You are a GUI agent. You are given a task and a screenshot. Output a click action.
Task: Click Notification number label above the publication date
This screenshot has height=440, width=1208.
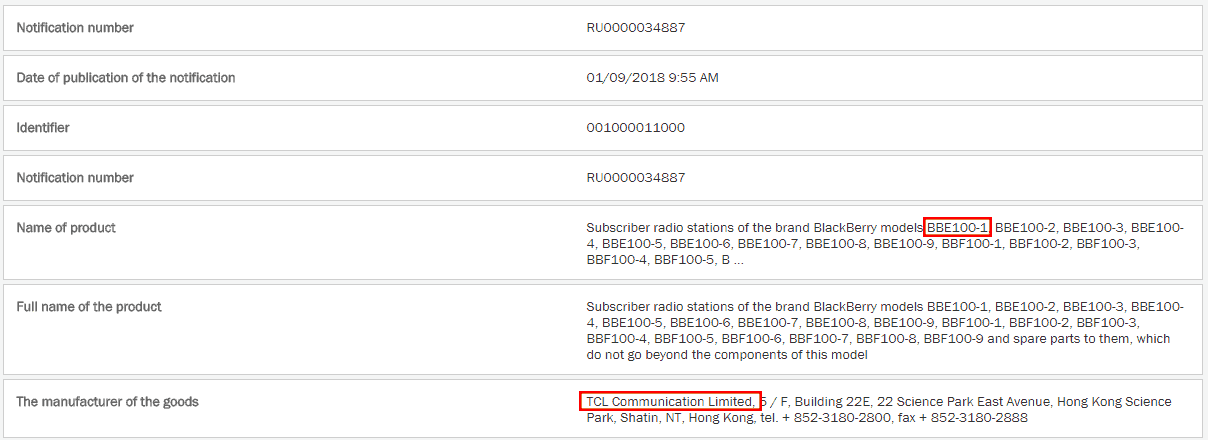coord(75,27)
